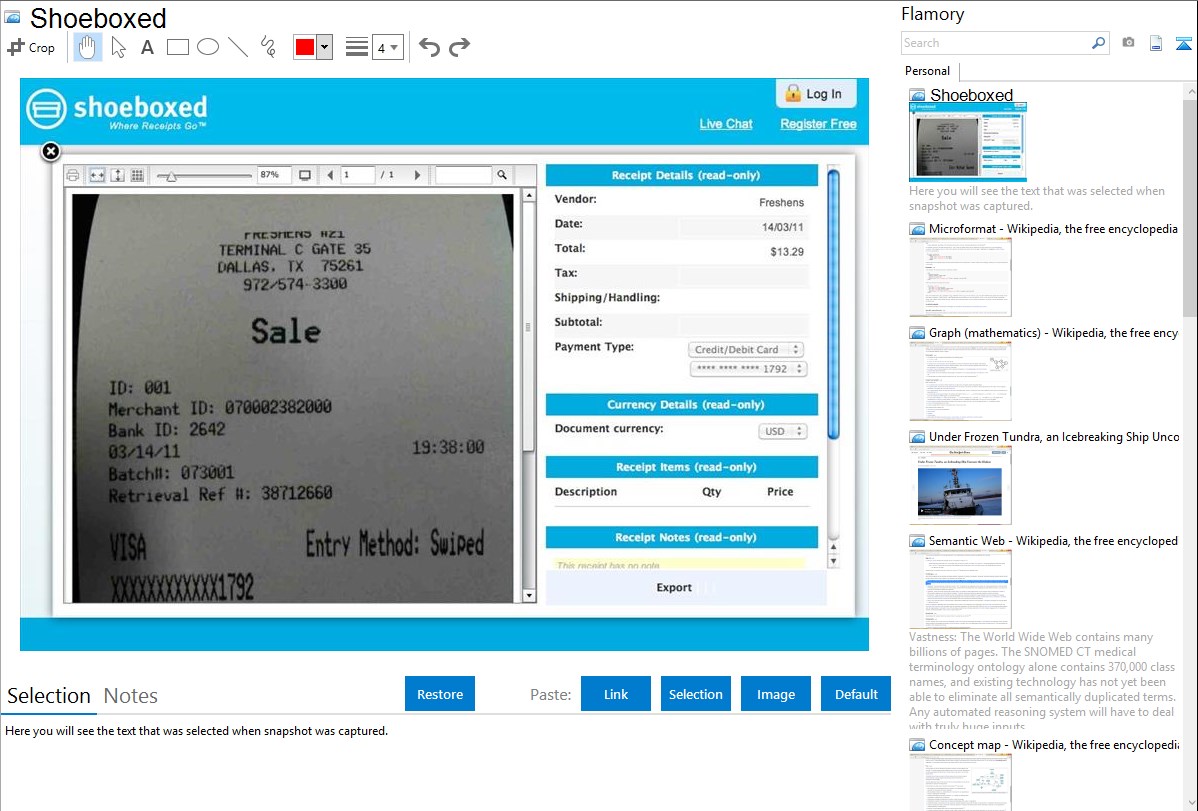Click the search magnifier icon in Flamory
This screenshot has width=1198, height=811.
pyautogui.click(x=1099, y=43)
